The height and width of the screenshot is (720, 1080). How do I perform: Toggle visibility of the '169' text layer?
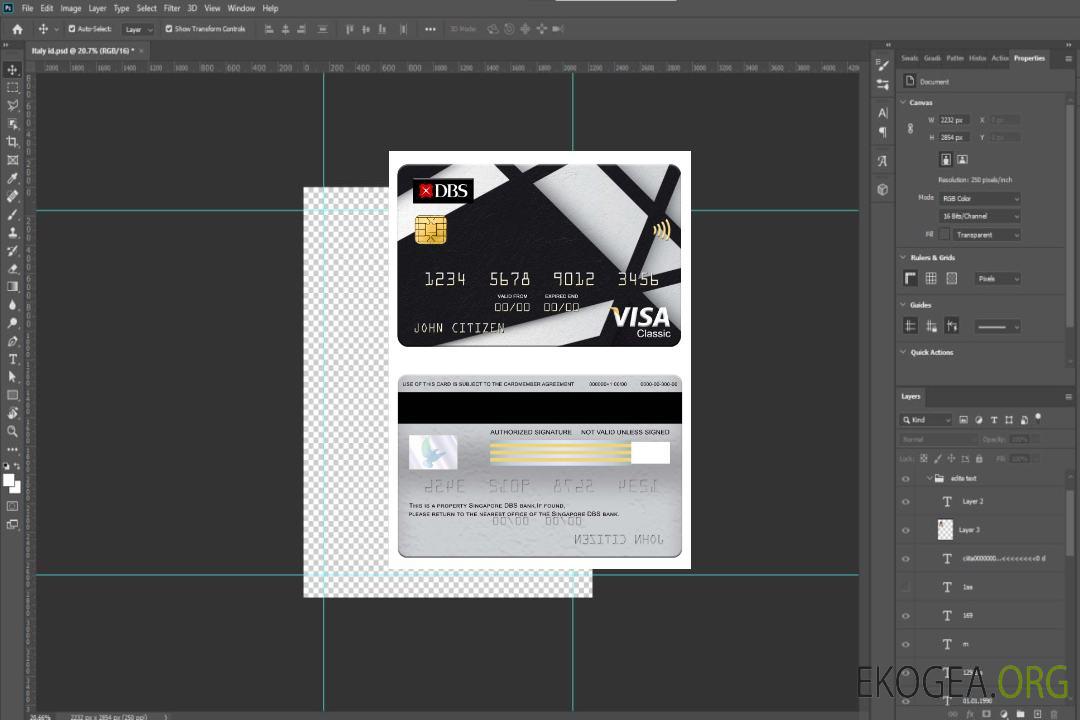tap(906, 616)
